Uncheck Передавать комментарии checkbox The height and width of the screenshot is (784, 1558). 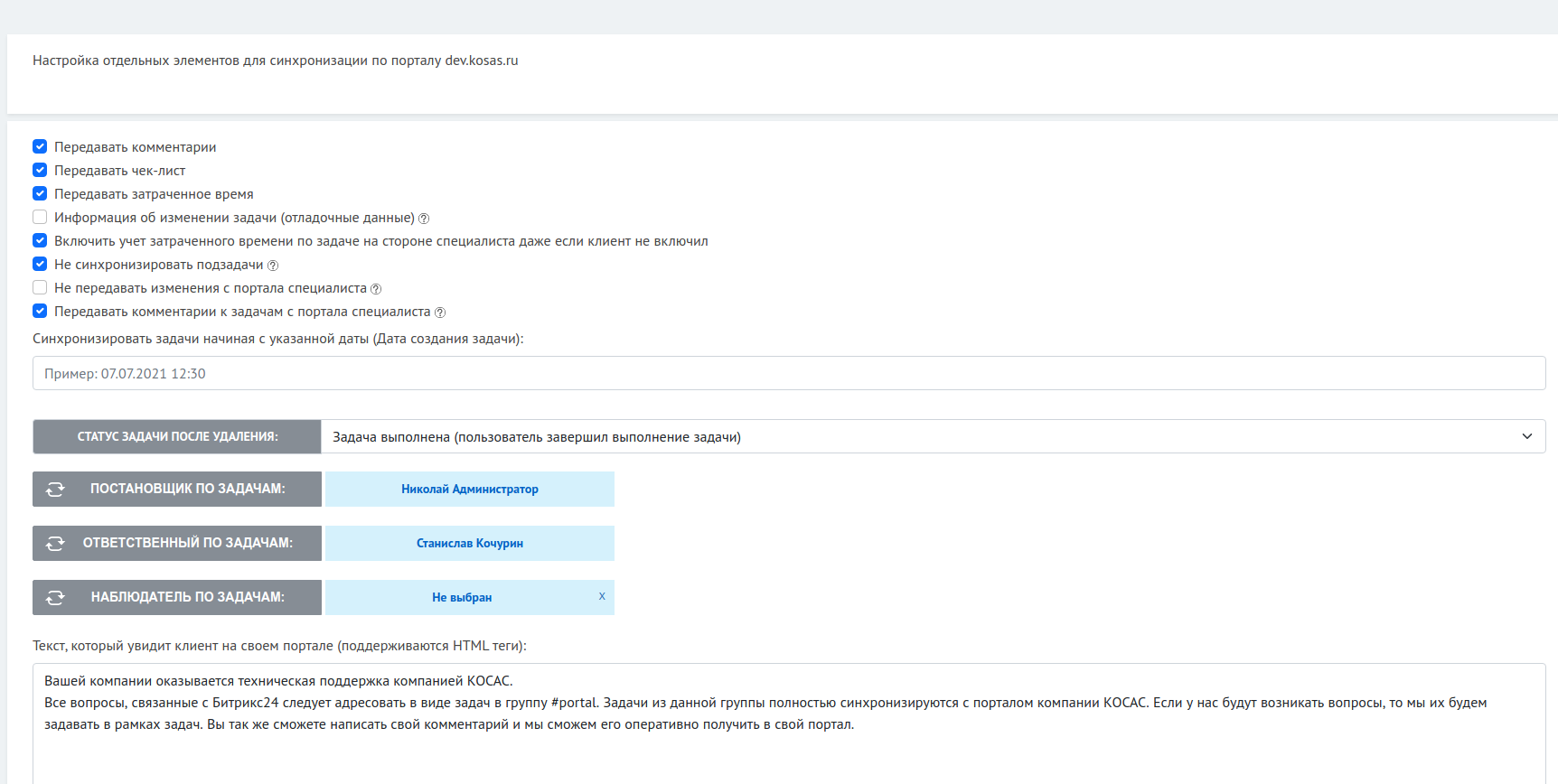(x=40, y=146)
